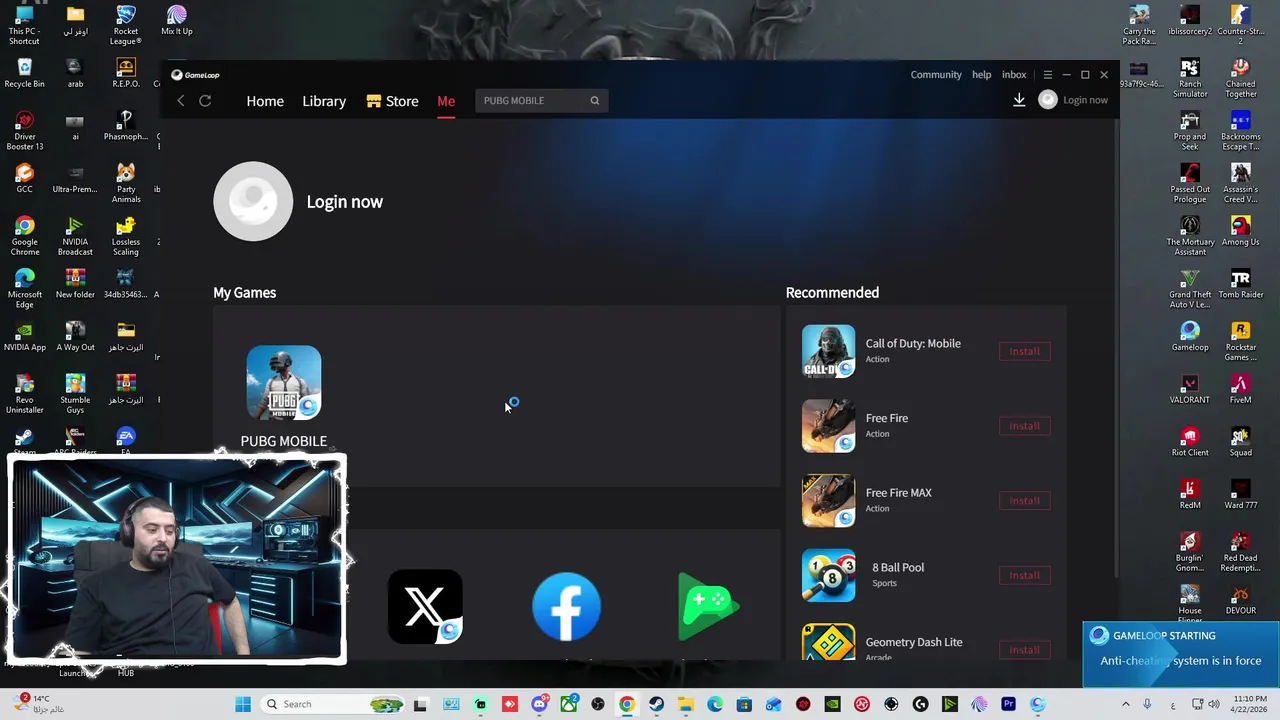Click the 8 Ball Pool title text

coord(898,567)
